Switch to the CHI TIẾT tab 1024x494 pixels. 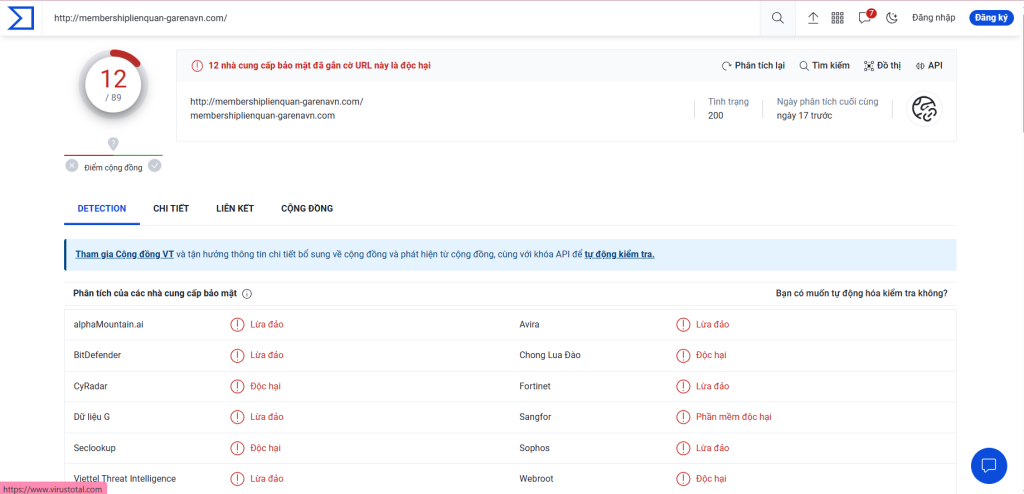coord(171,208)
